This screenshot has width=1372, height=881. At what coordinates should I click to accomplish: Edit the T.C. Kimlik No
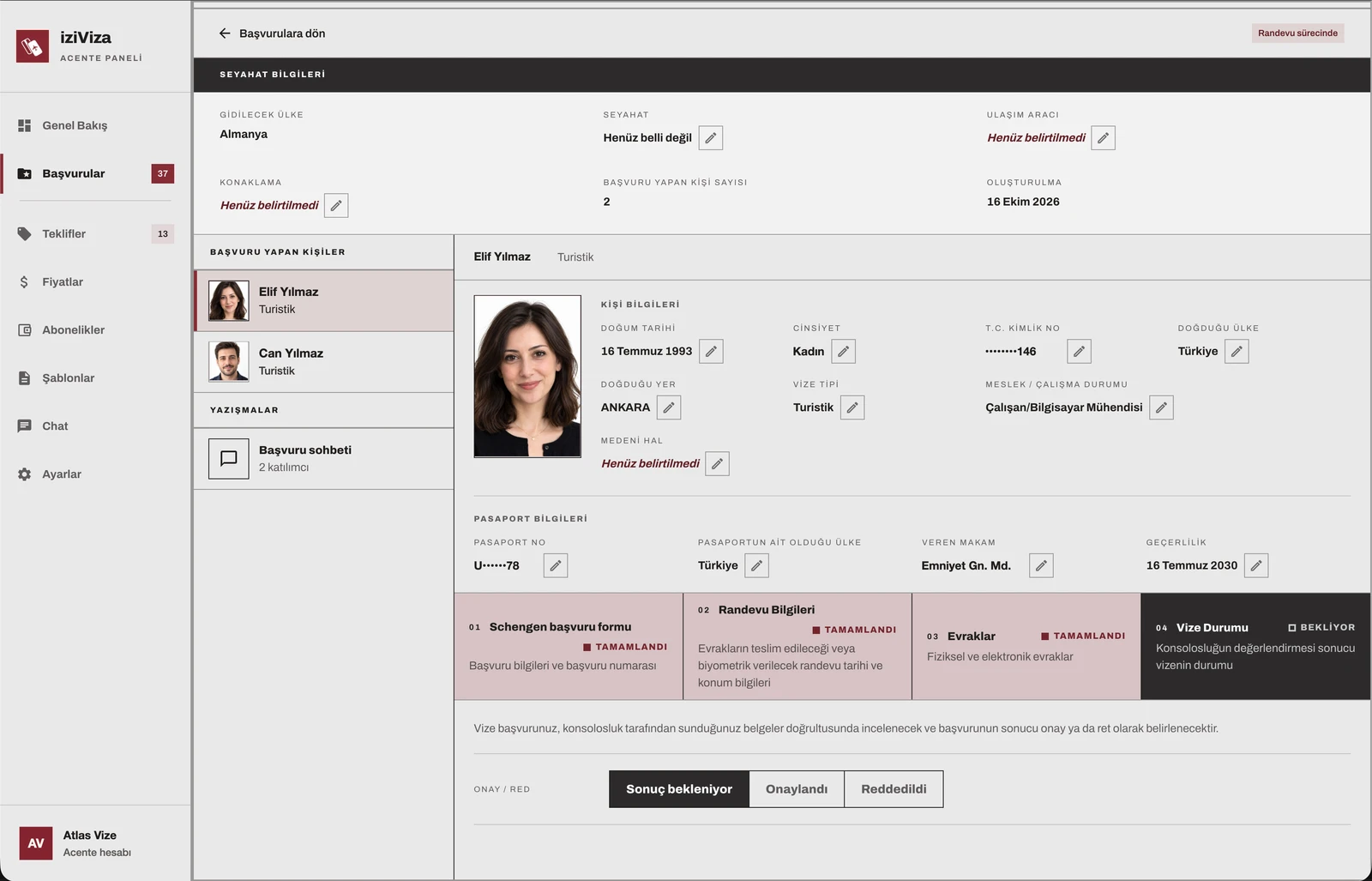pos(1080,352)
